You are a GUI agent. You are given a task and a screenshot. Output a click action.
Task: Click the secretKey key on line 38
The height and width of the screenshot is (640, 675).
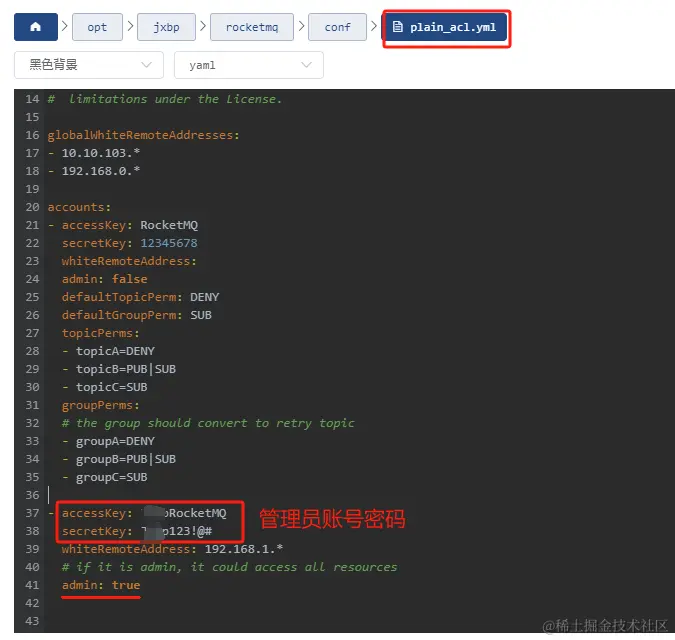(97, 531)
